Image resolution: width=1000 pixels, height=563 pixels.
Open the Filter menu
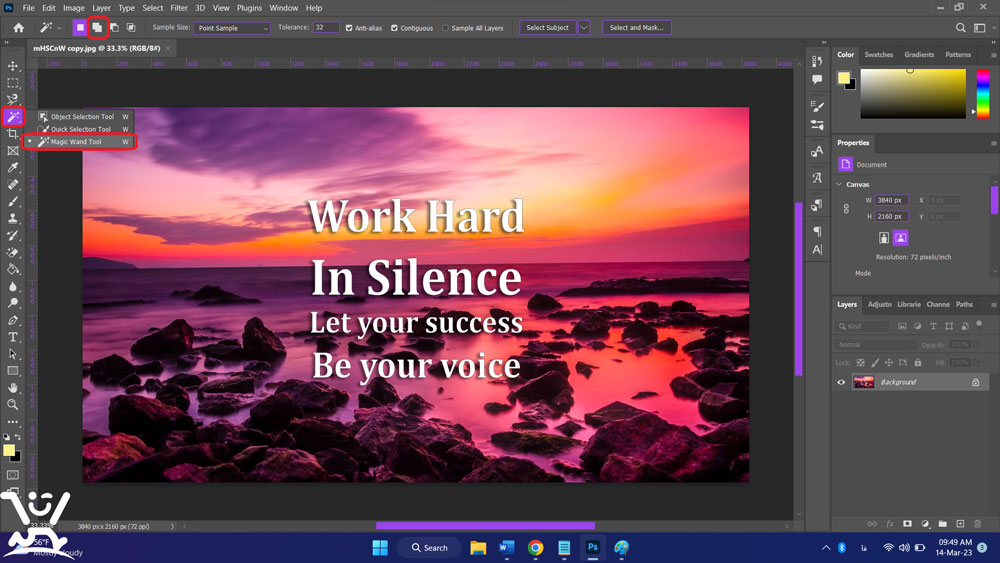(x=179, y=8)
